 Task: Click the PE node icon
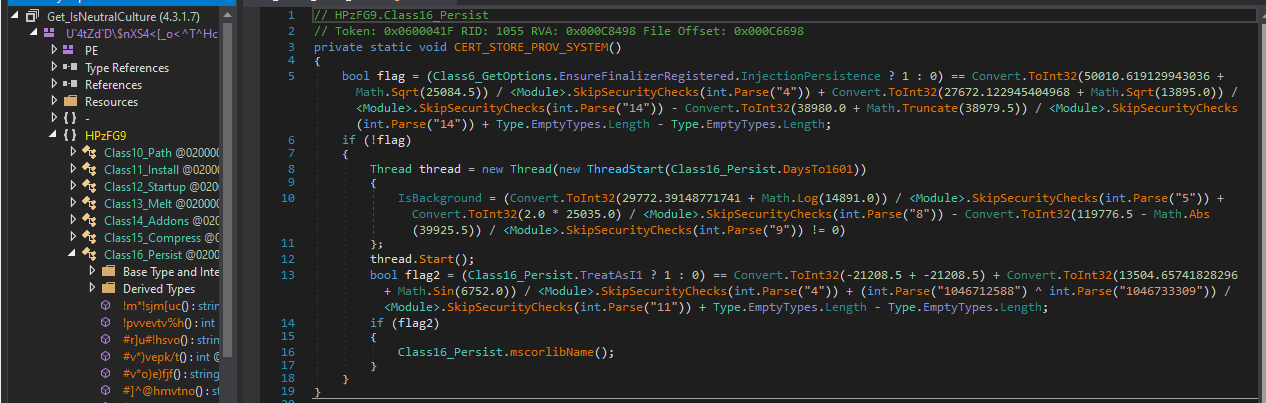pyautogui.click(x=69, y=49)
